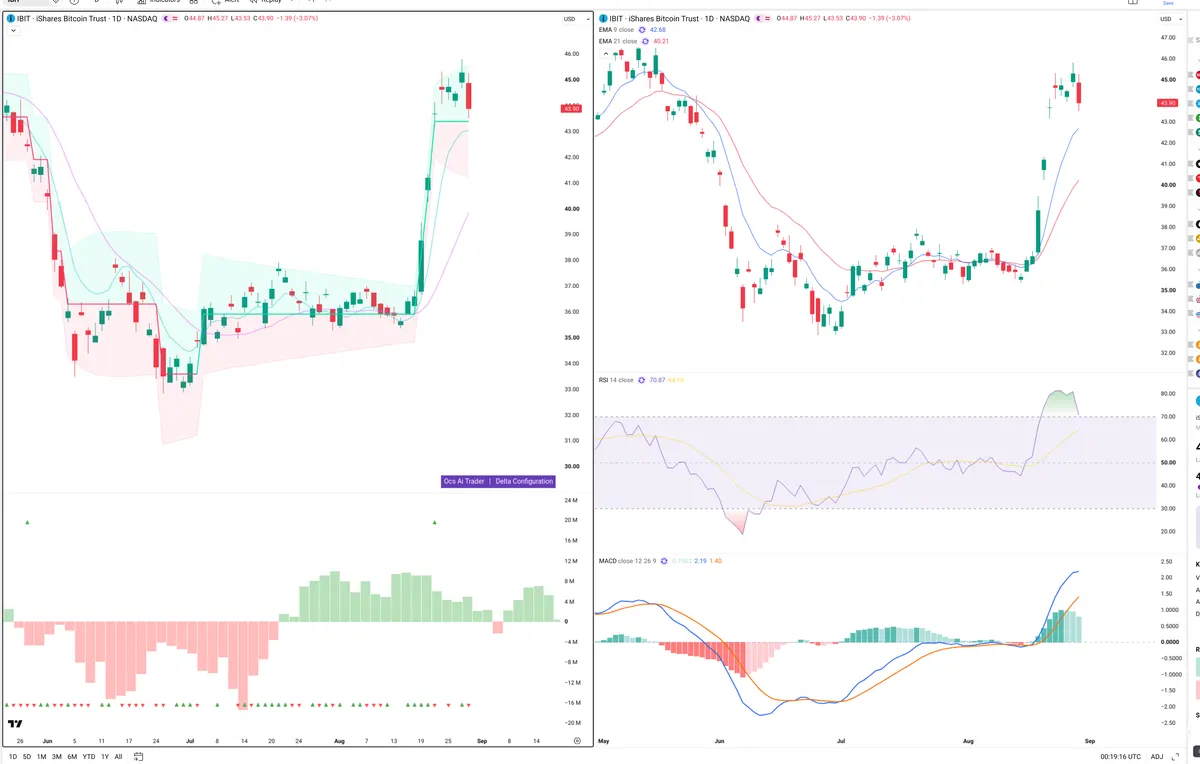
Task: Toggle ADJ adjusted data button
Action: 1157,756
